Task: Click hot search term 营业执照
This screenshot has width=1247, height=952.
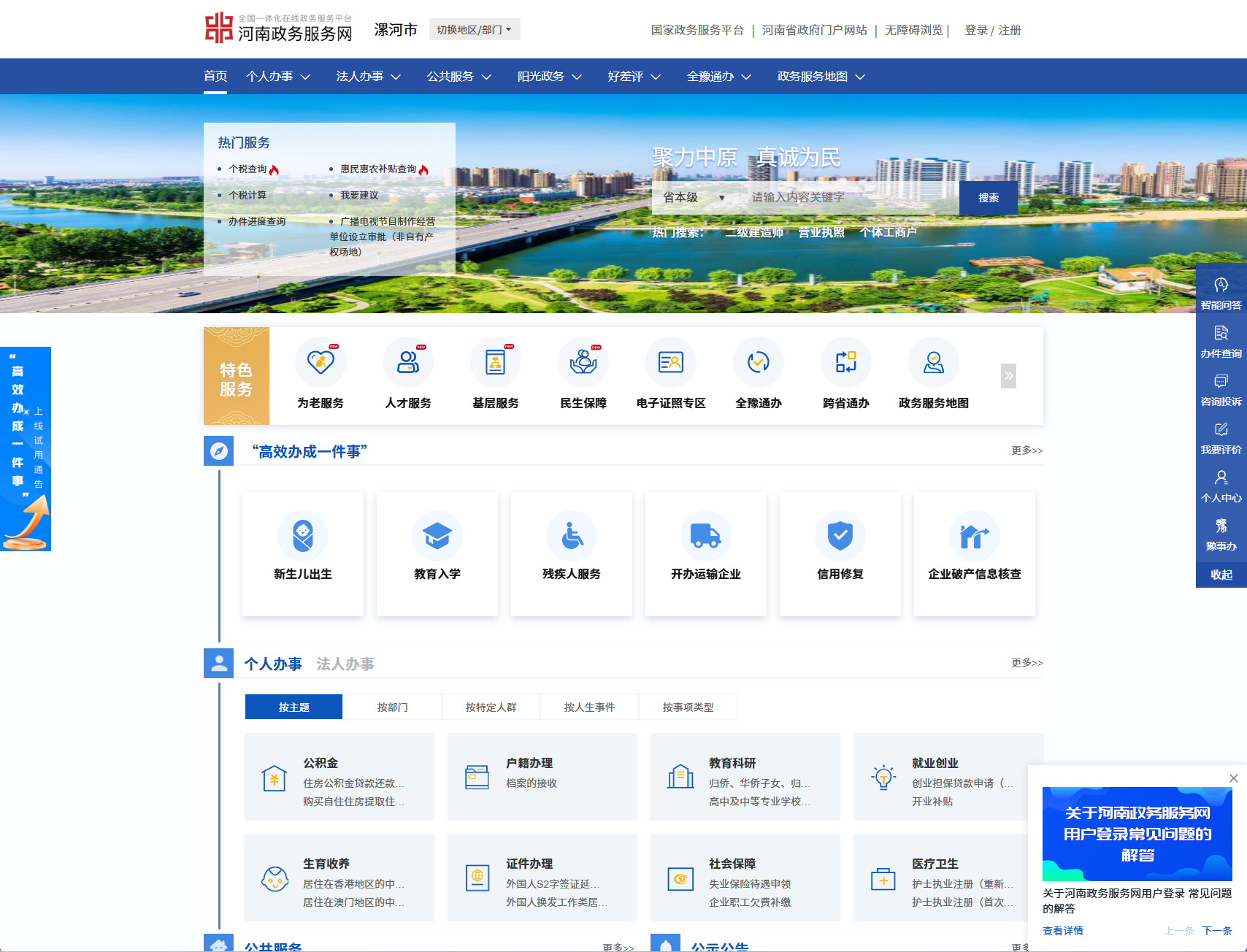Action: tap(821, 232)
